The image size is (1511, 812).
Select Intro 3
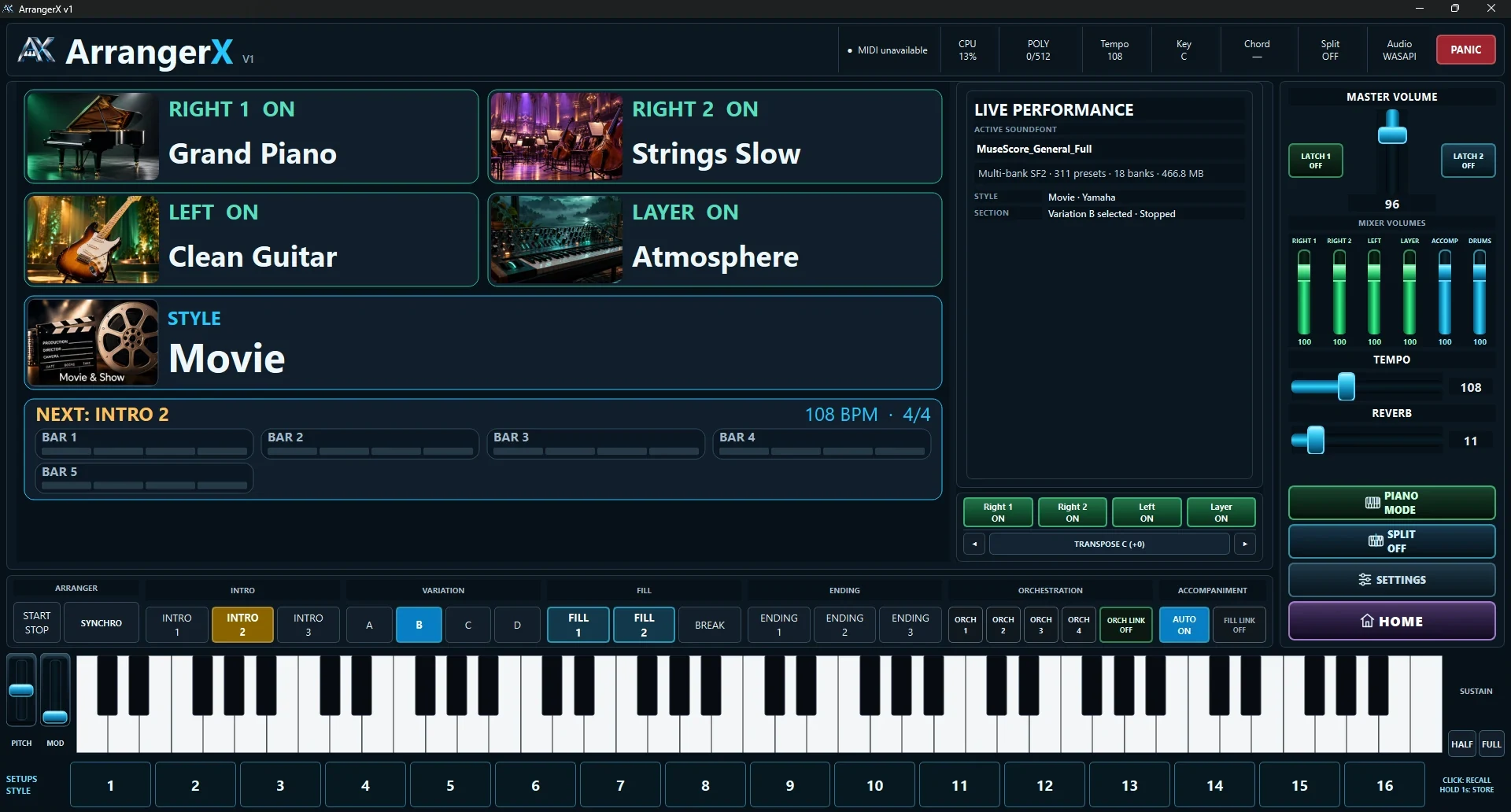pos(308,625)
